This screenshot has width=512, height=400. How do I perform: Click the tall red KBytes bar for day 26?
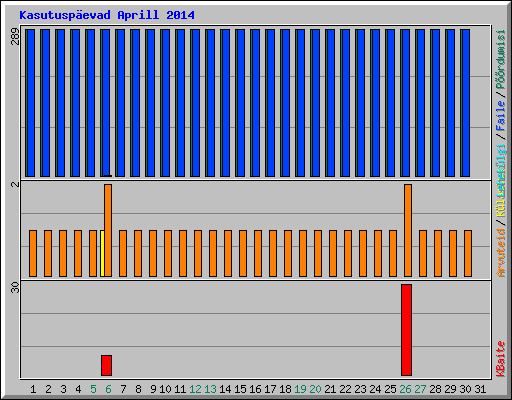(x=406, y=330)
